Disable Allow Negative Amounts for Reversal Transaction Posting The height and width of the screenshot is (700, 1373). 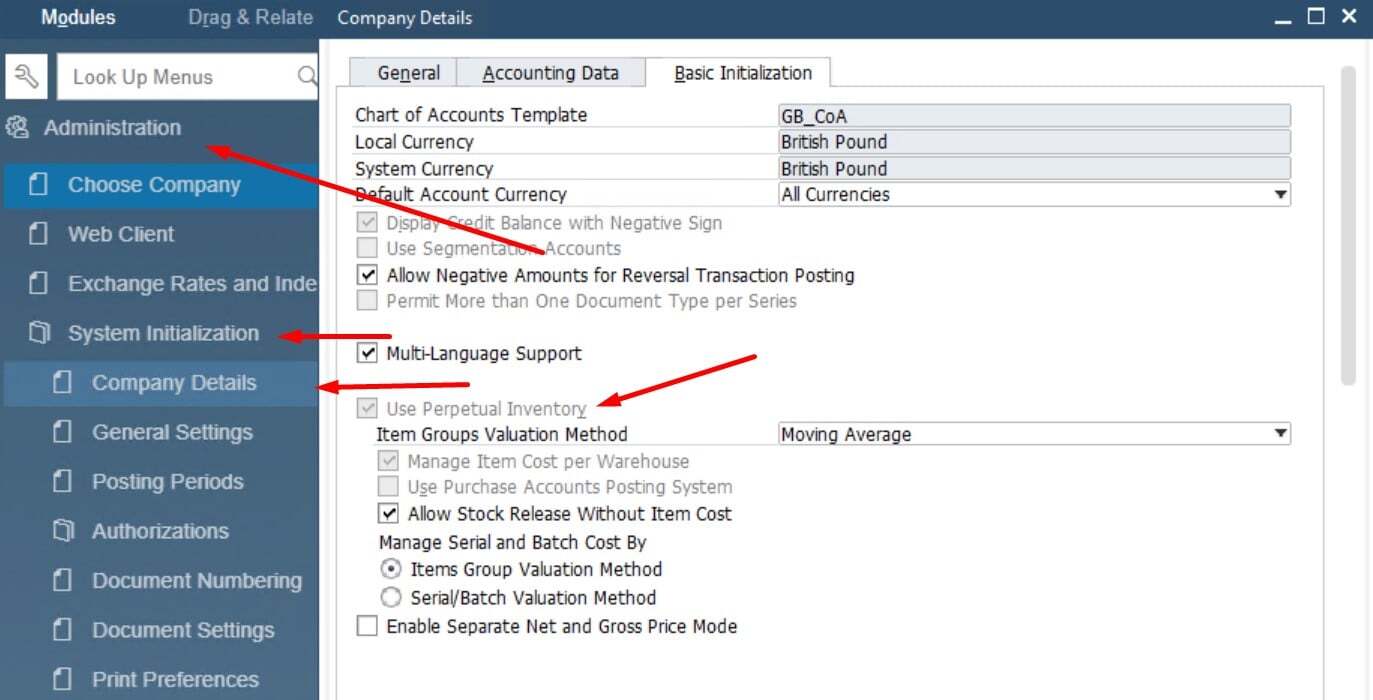[367, 275]
